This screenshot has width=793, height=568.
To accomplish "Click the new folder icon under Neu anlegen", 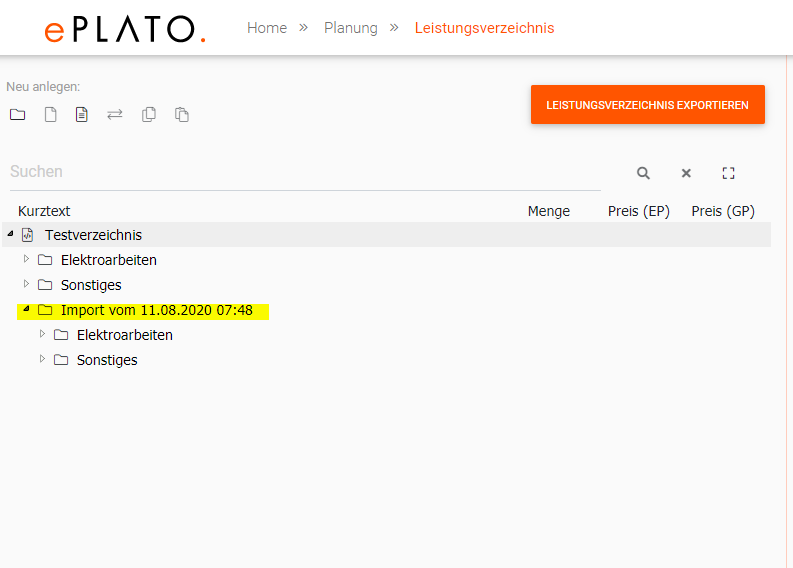I will point(18,115).
